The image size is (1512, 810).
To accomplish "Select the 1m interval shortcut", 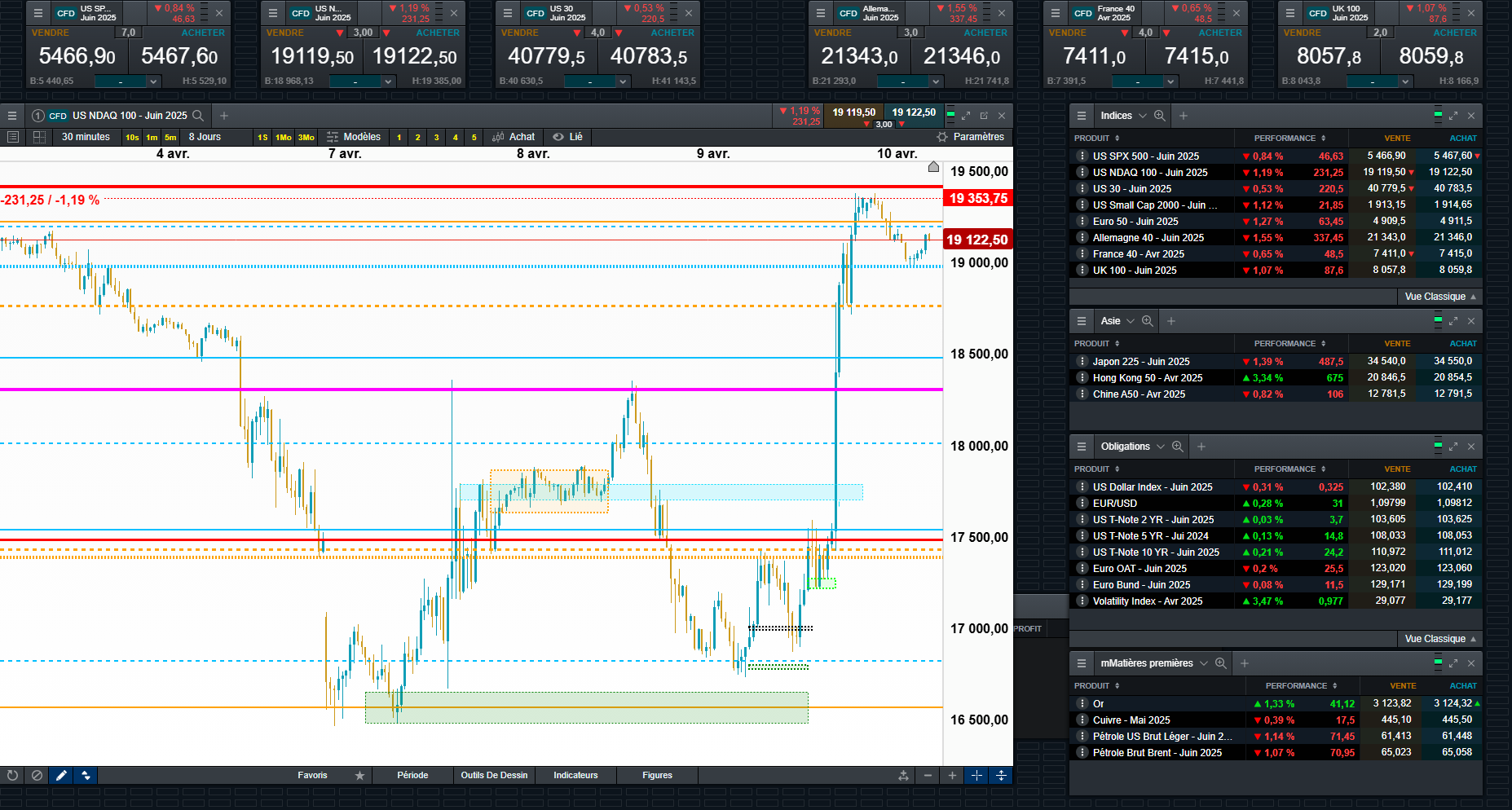I will (x=152, y=137).
